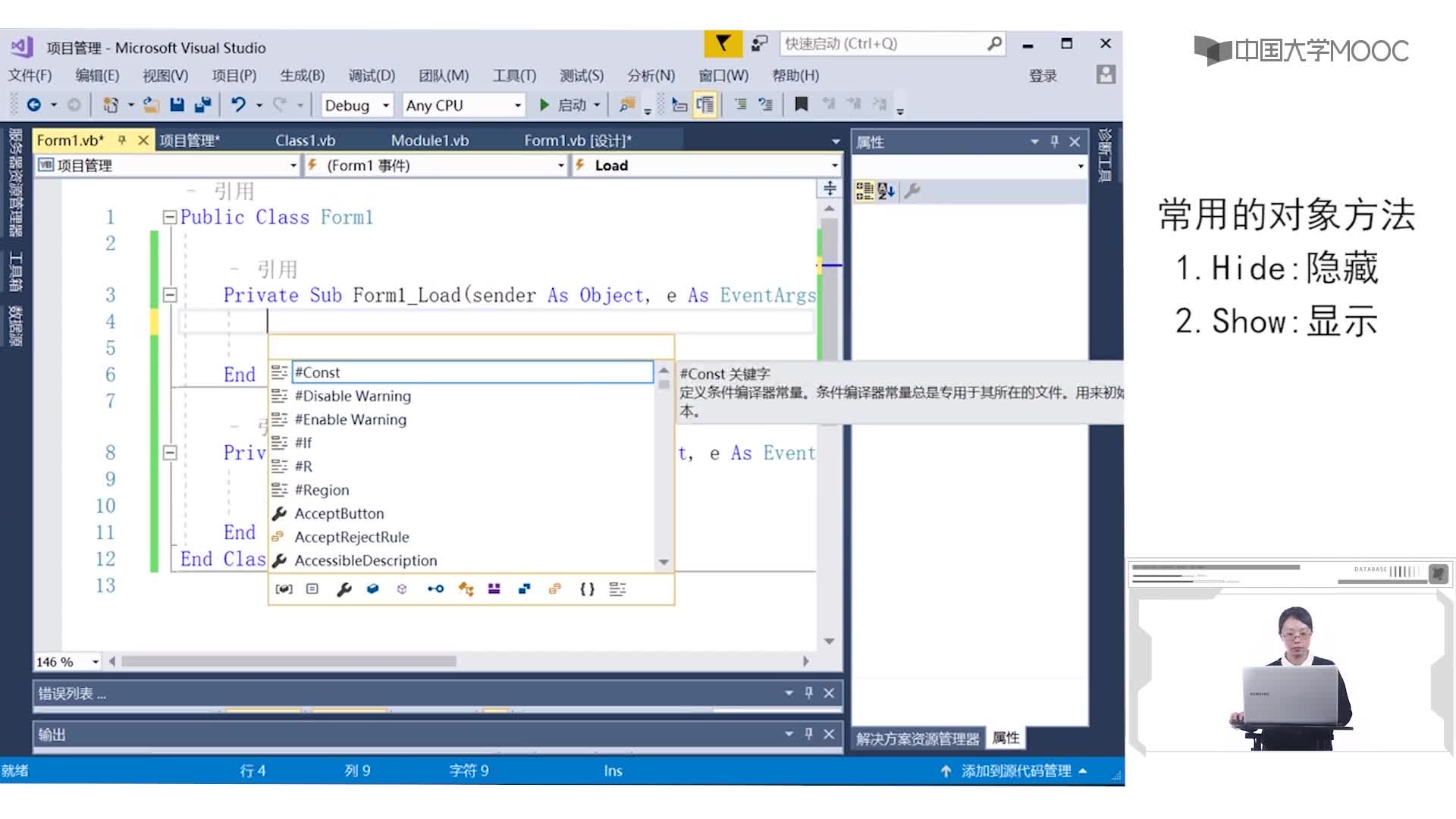Click the Open File folder icon

151,105
